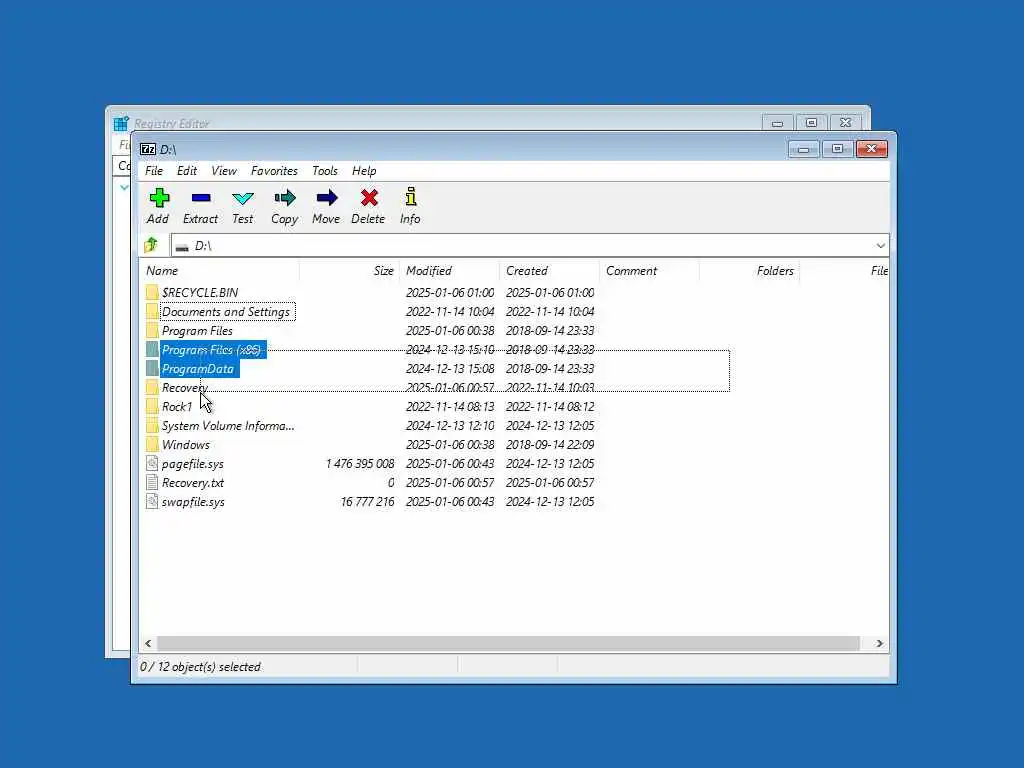Click the pagefile.sys file icon
The height and width of the screenshot is (768, 1024).
[152, 463]
